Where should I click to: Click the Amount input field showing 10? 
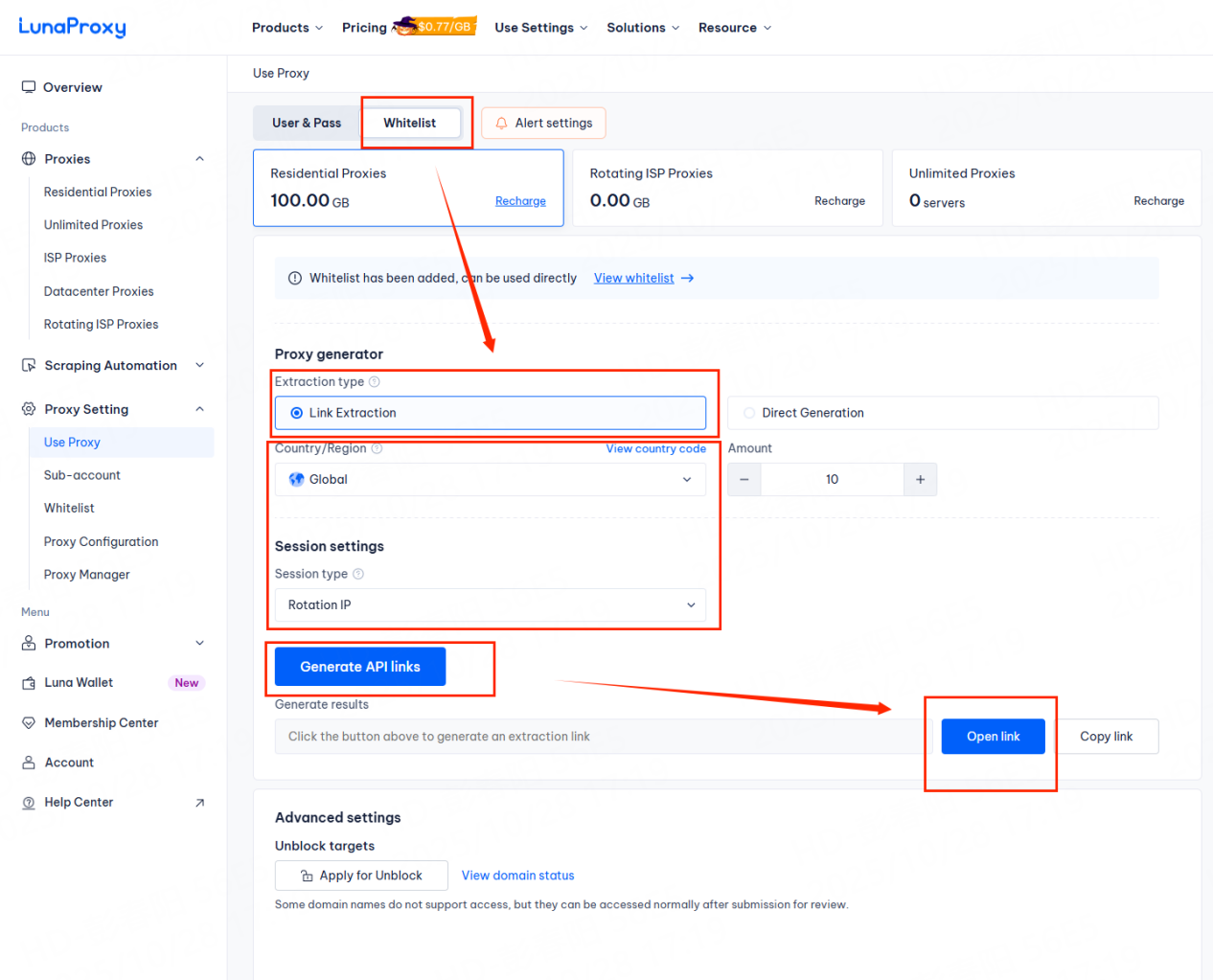[832, 479]
